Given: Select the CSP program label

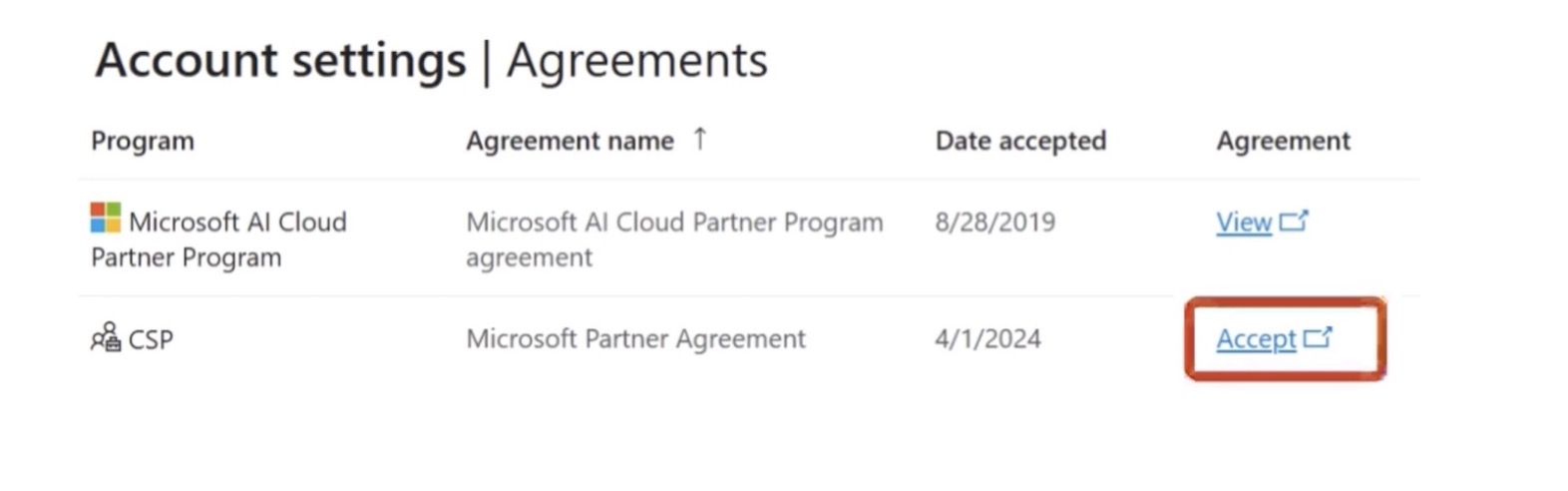Looking at the screenshot, I should click(151, 339).
